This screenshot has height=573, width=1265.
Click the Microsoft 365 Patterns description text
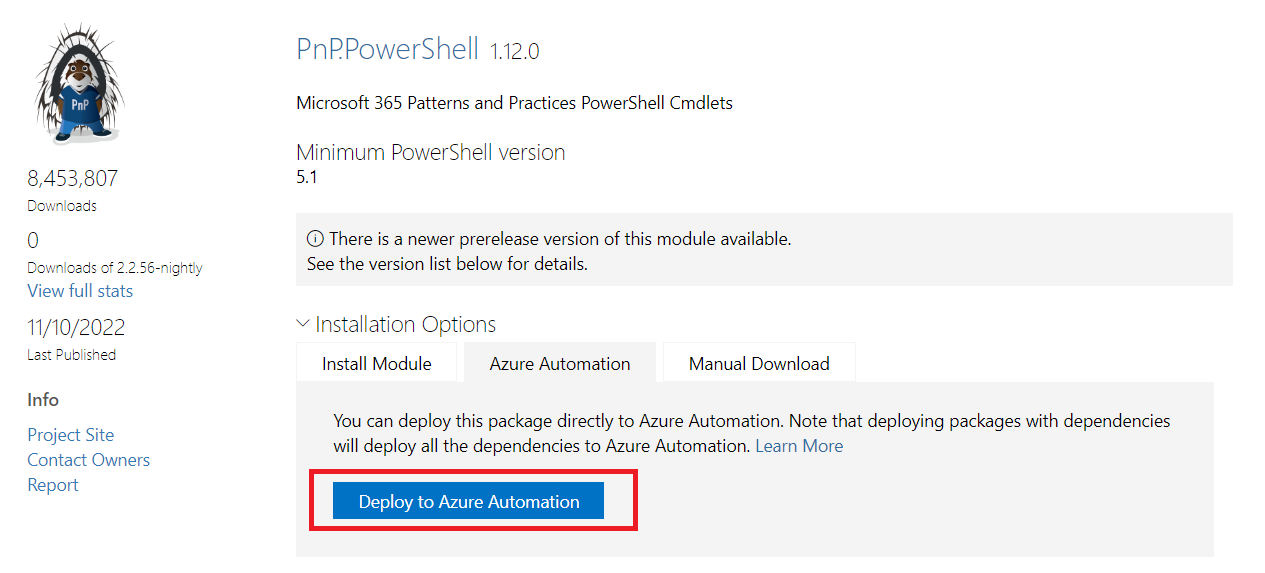coord(515,103)
